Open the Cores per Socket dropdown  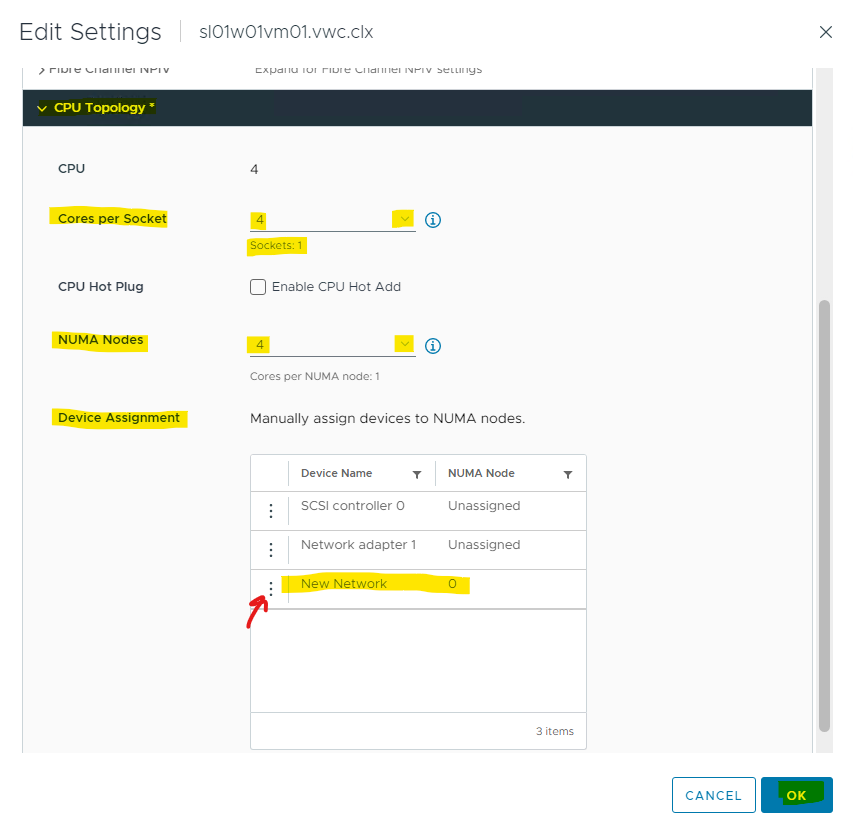404,219
